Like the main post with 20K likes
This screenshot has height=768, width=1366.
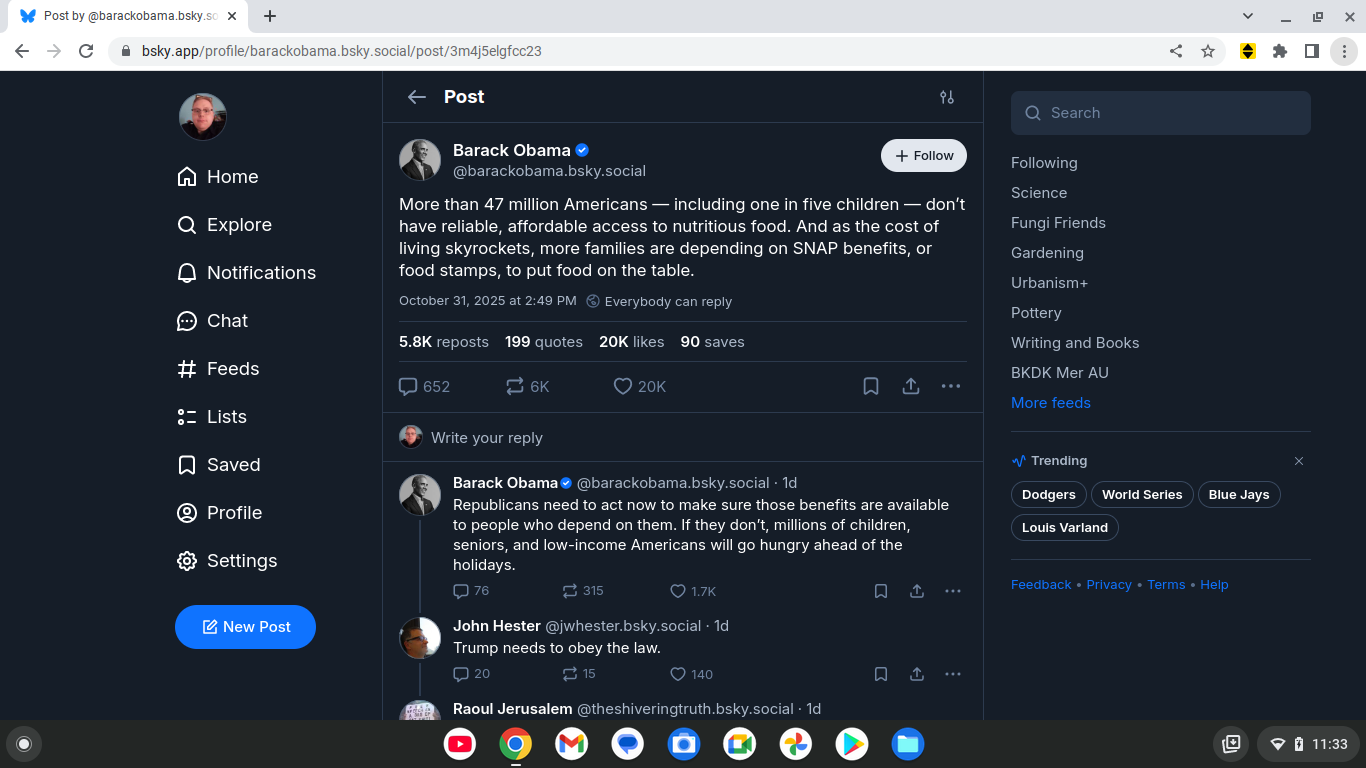(640, 386)
